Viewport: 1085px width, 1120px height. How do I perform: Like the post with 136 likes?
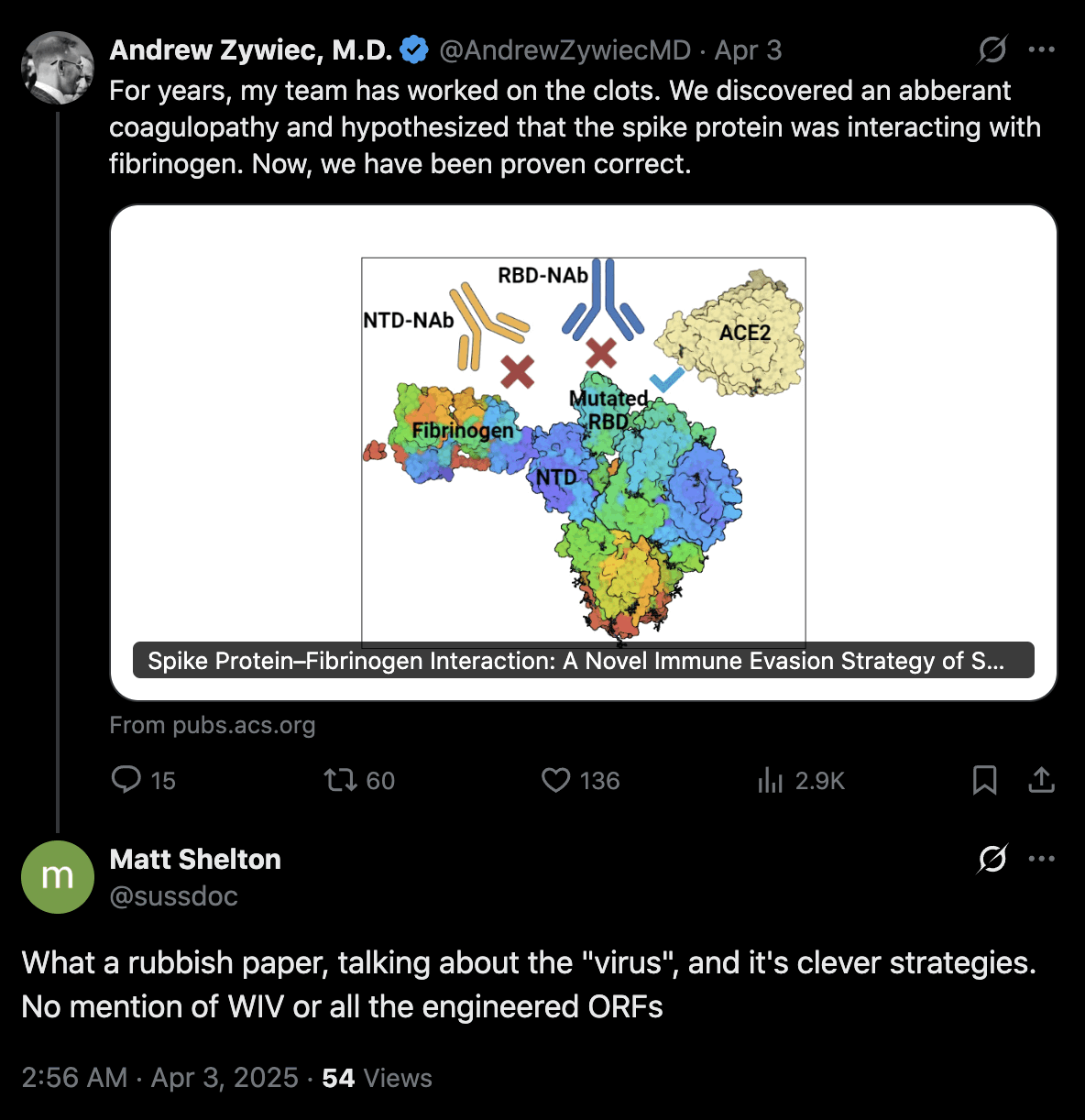(x=556, y=780)
